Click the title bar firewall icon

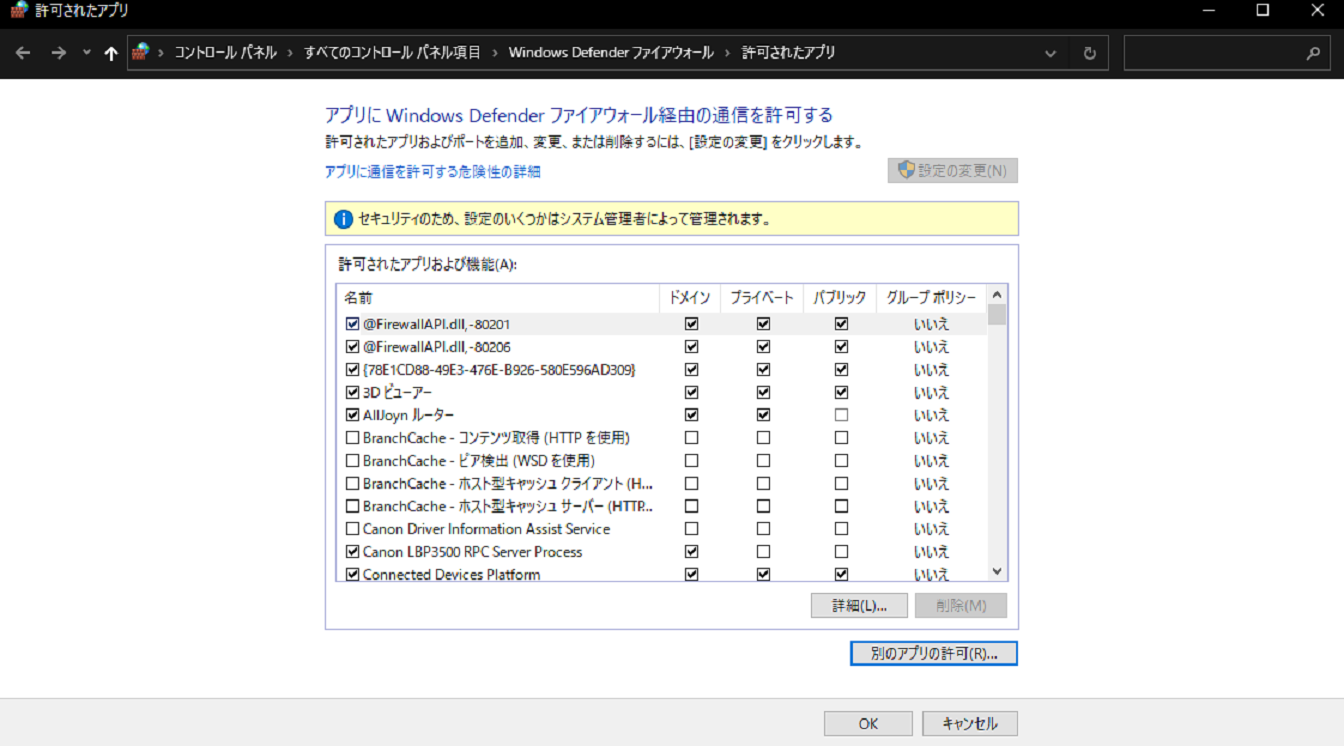18,10
